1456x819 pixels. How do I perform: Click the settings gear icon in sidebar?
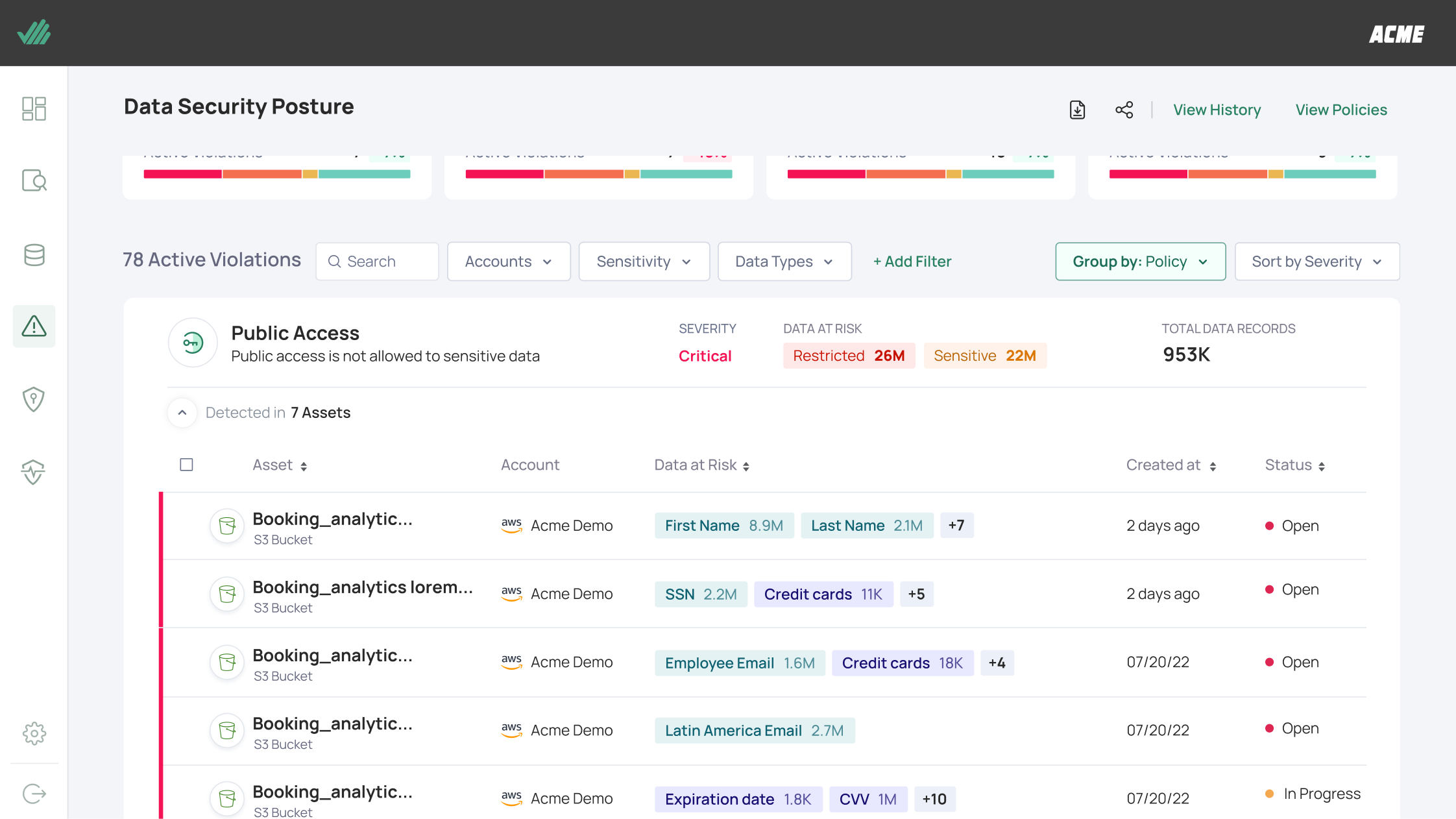[x=34, y=733]
